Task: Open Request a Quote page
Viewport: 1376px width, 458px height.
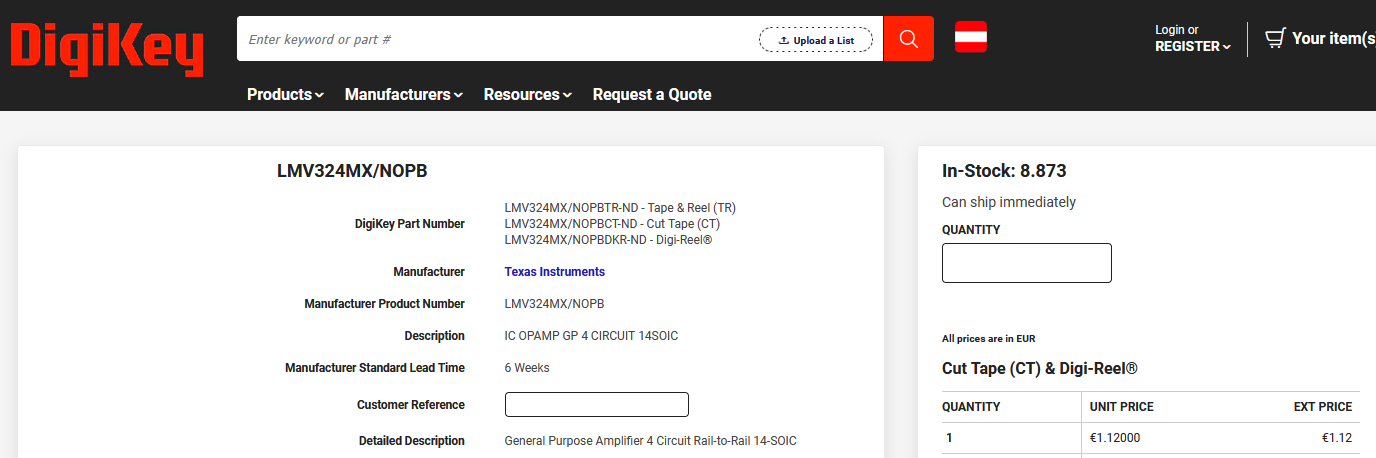Action: coord(652,94)
